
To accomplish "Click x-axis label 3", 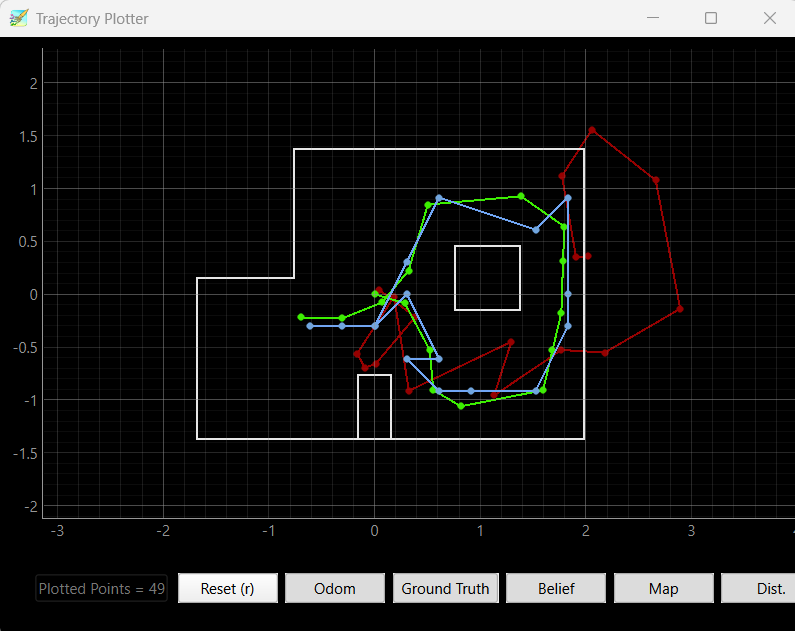I will click(691, 531).
